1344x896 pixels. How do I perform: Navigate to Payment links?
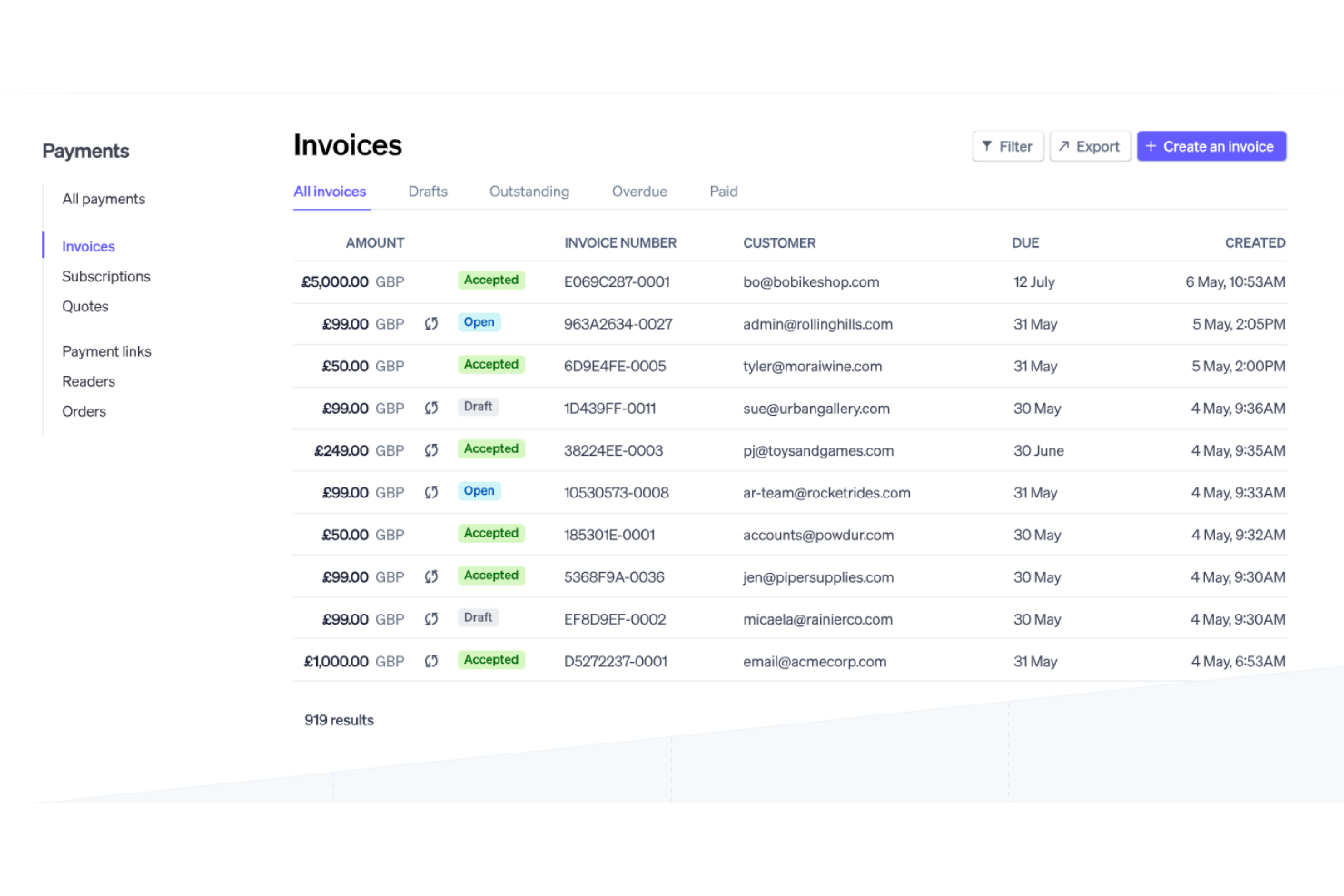tap(106, 351)
